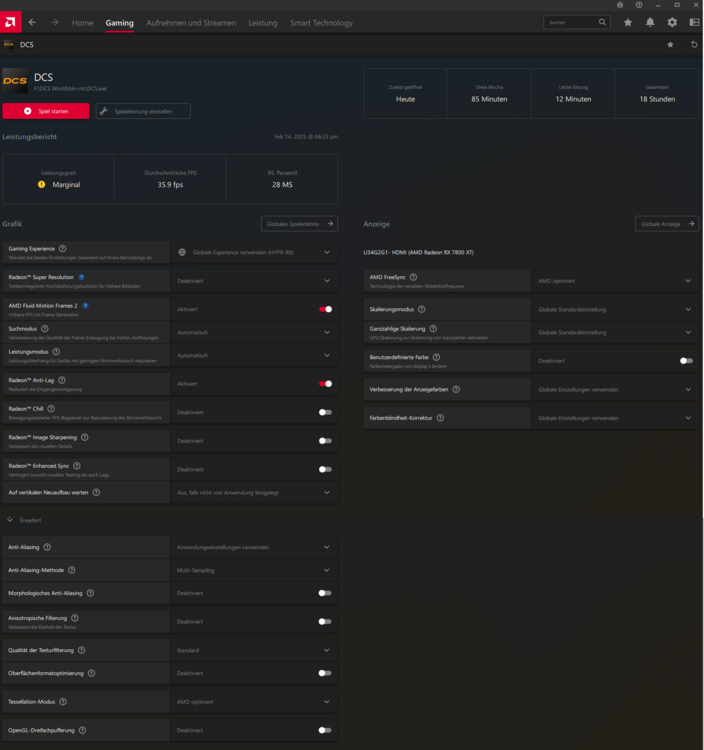
Task: Open Verbesserung der Anzeigefarben dropdown
Action: pyautogui.click(x=615, y=389)
